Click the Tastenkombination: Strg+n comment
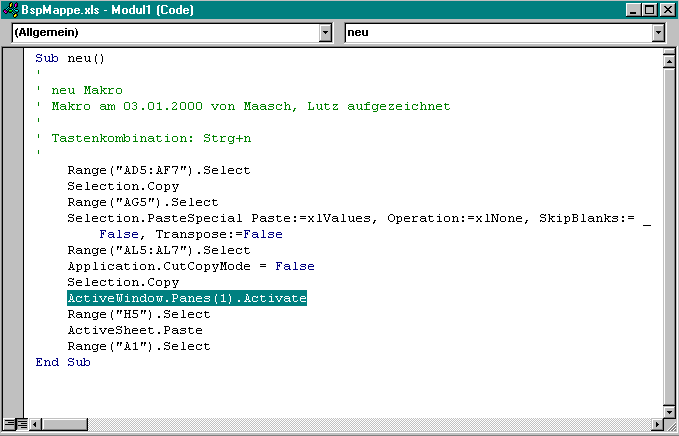679x436 pixels. [151, 139]
